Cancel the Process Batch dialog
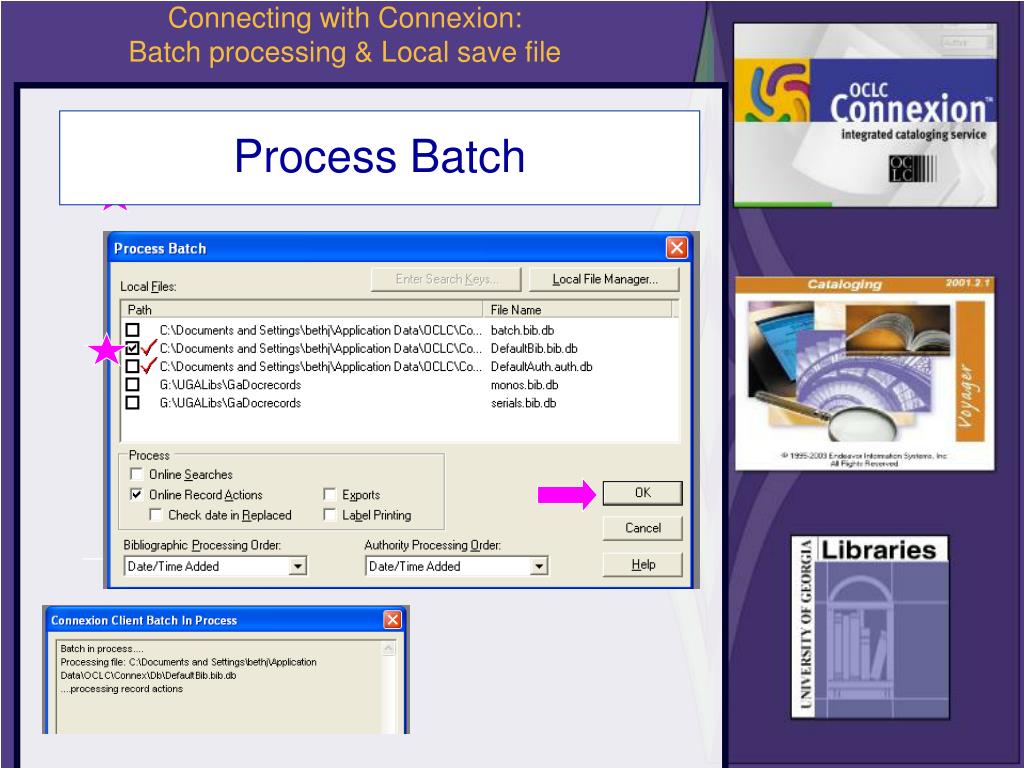1024x768 pixels. pos(643,528)
